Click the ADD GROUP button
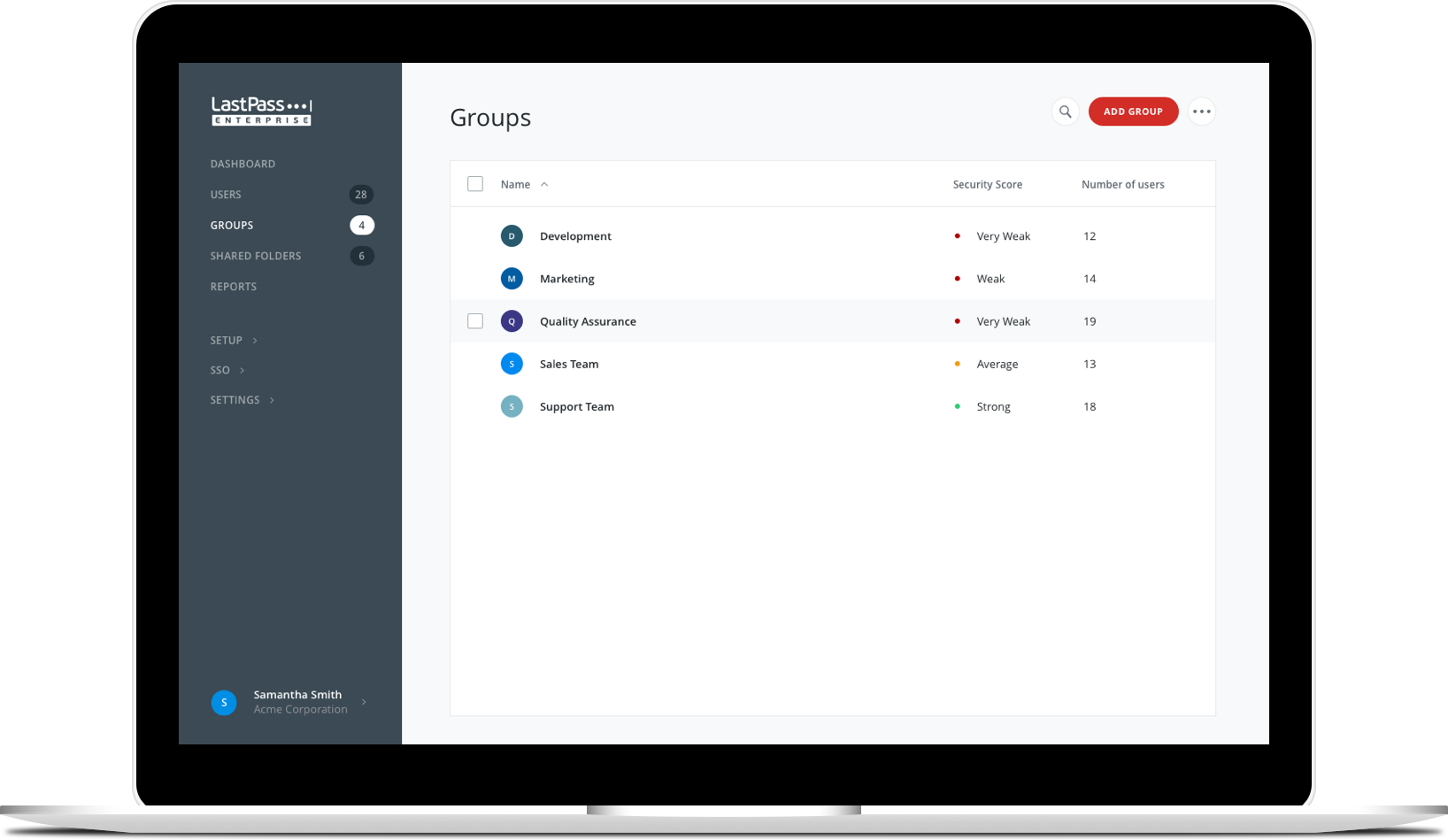 [x=1133, y=111]
